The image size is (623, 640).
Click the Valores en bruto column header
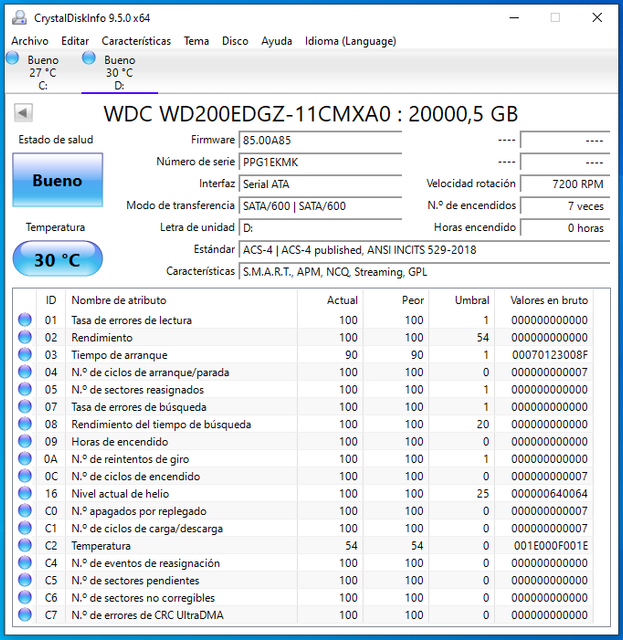[x=544, y=300]
